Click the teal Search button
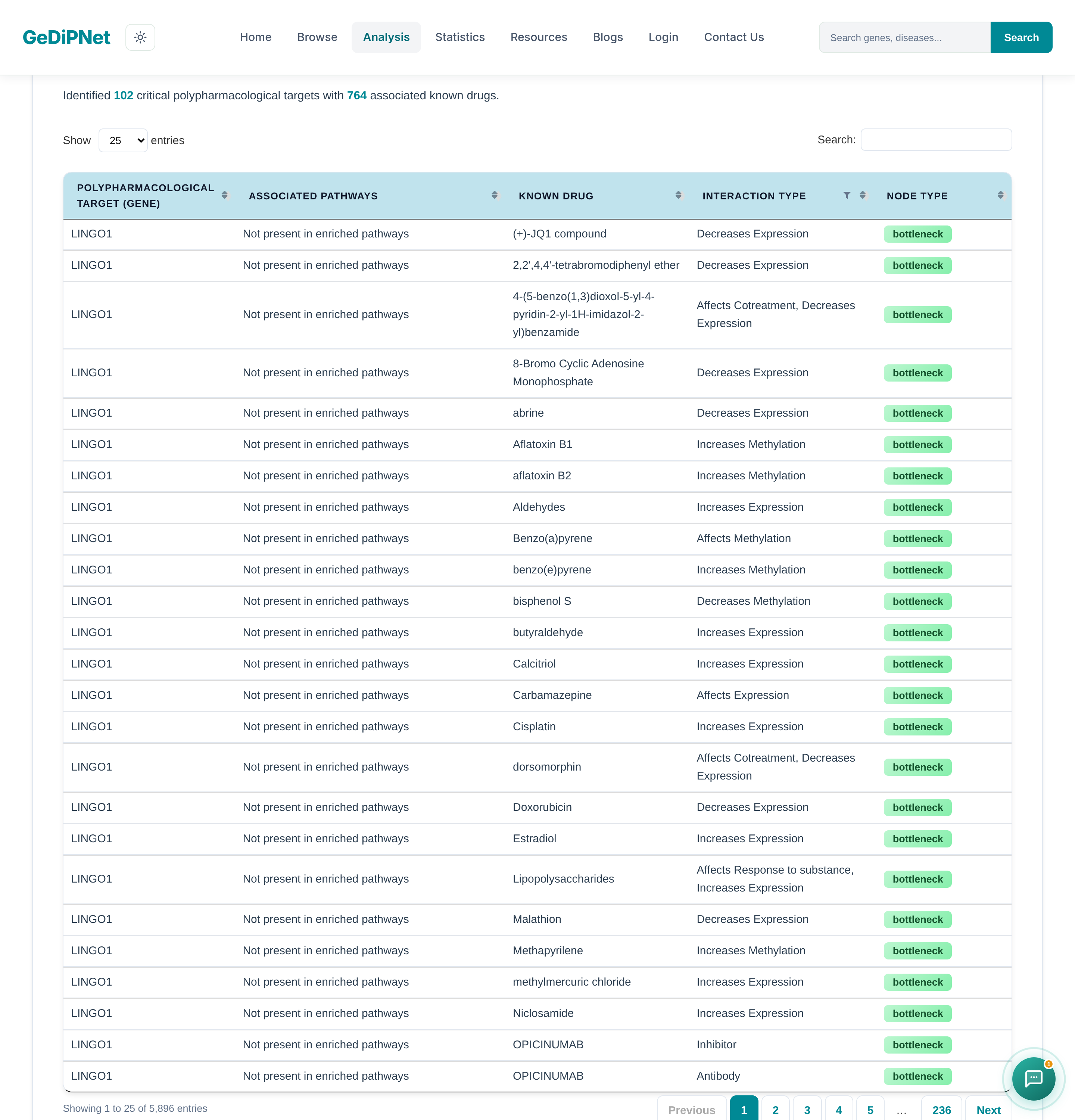1075x1120 pixels. click(x=1021, y=38)
